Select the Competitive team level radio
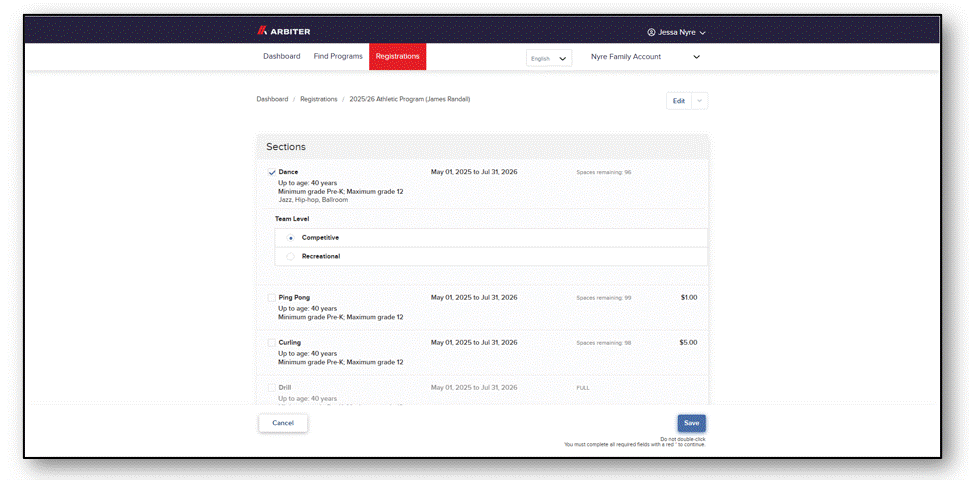This screenshot has width=970, height=480. tap(291, 238)
